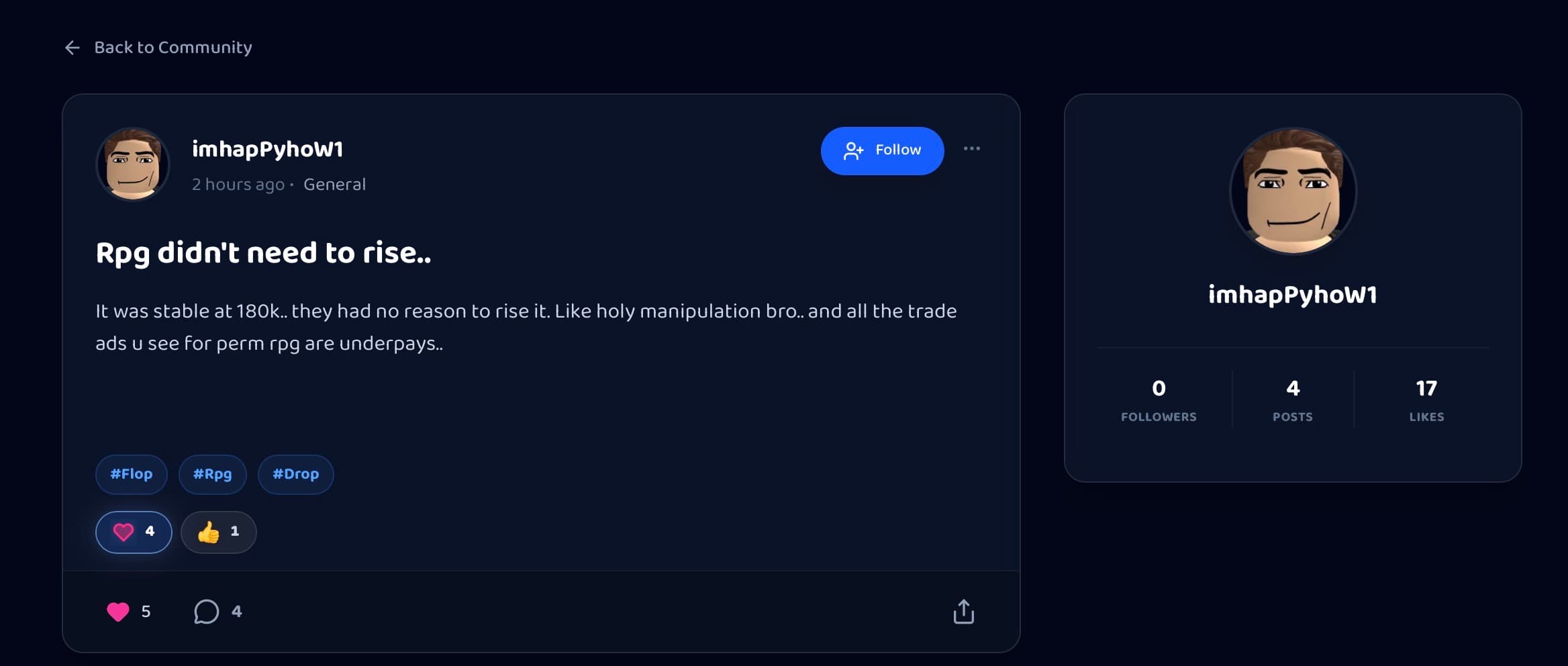Like the post with pink heart icon
Viewport: 1568px width, 666px height.
point(118,612)
